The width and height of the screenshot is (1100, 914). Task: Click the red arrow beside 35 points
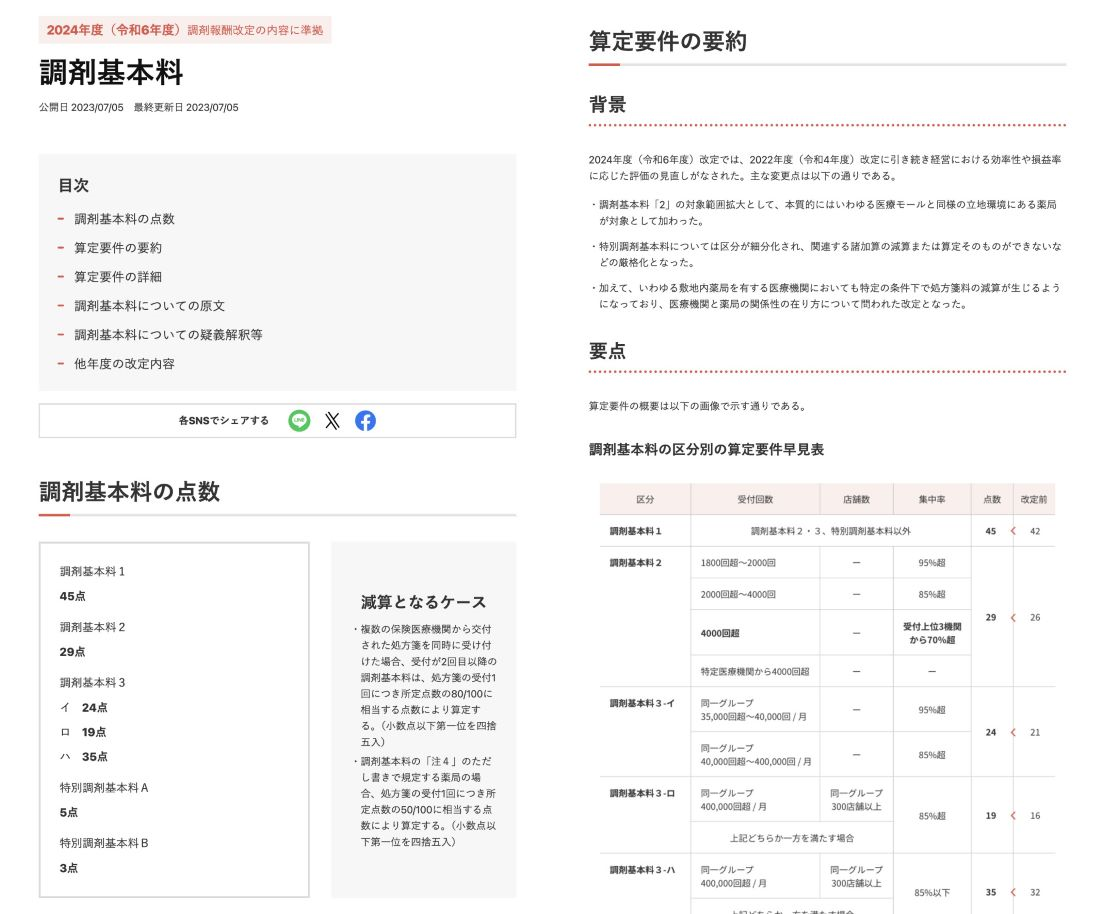(x=1013, y=892)
